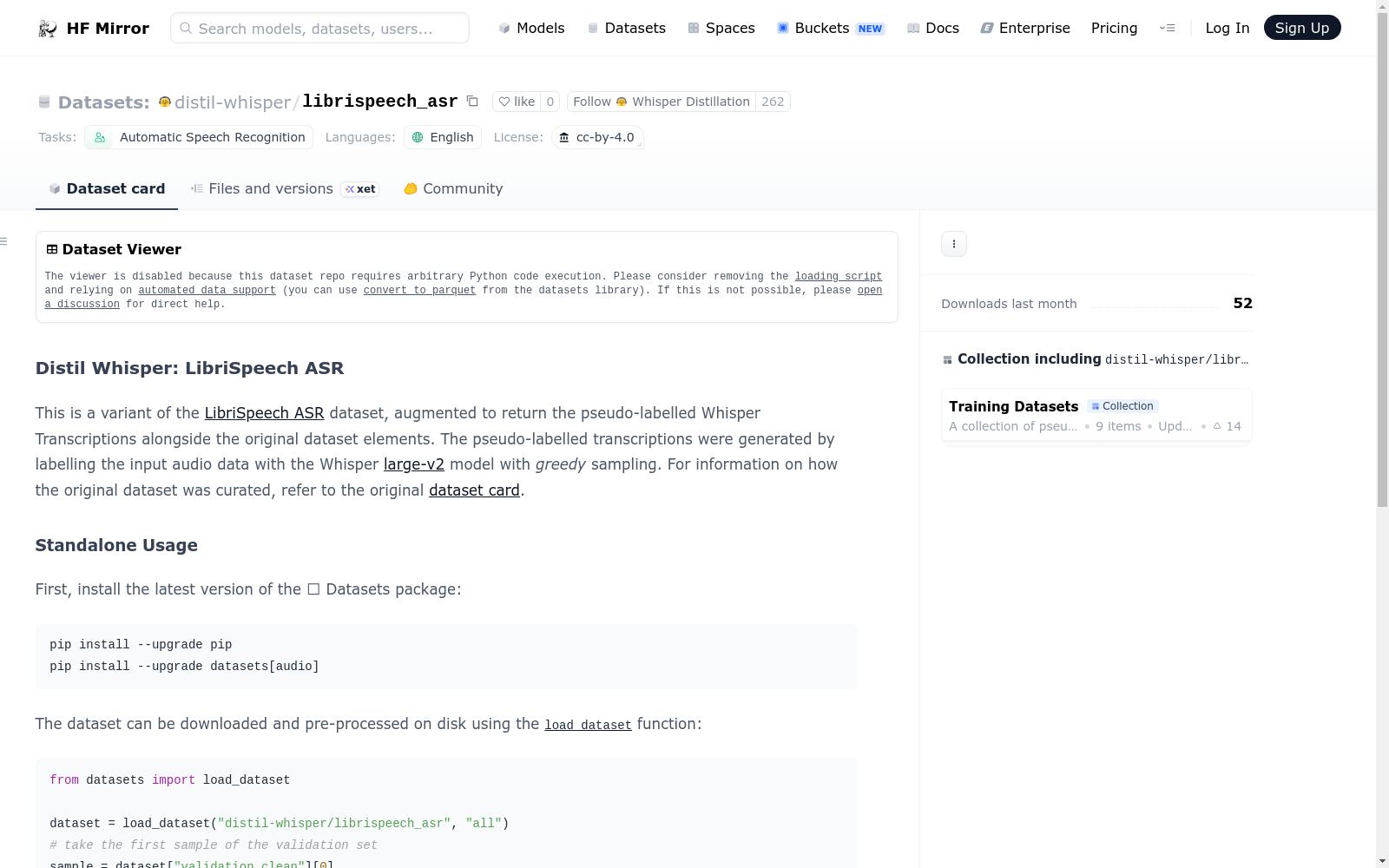The width and height of the screenshot is (1389, 868).
Task: Click Log In
Action: tap(1228, 28)
